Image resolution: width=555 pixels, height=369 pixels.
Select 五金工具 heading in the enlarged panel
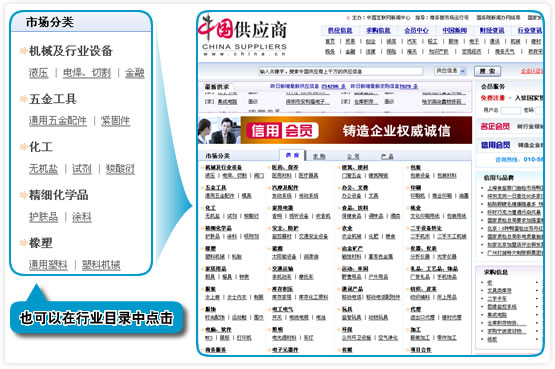(x=53, y=99)
